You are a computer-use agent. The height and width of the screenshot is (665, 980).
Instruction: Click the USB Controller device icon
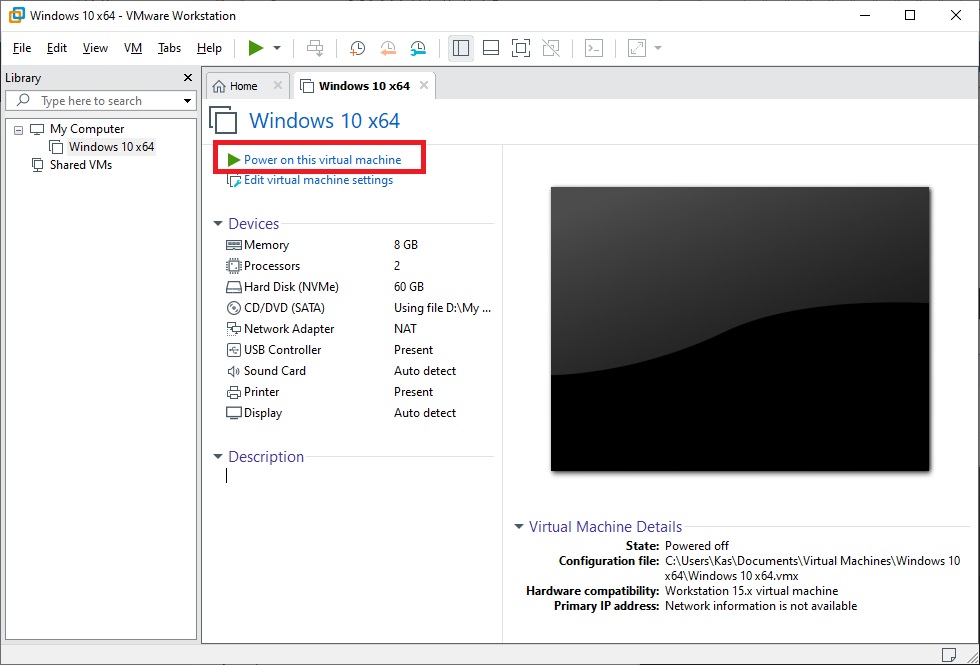[x=234, y=350]
